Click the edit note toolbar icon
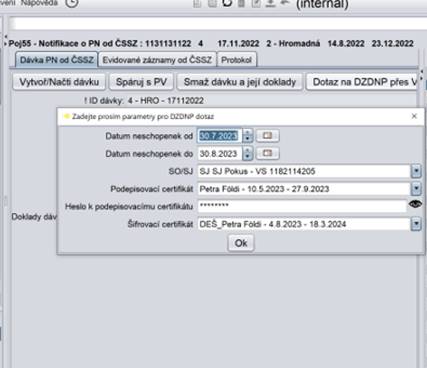427x368 pixels. (256, 3)
